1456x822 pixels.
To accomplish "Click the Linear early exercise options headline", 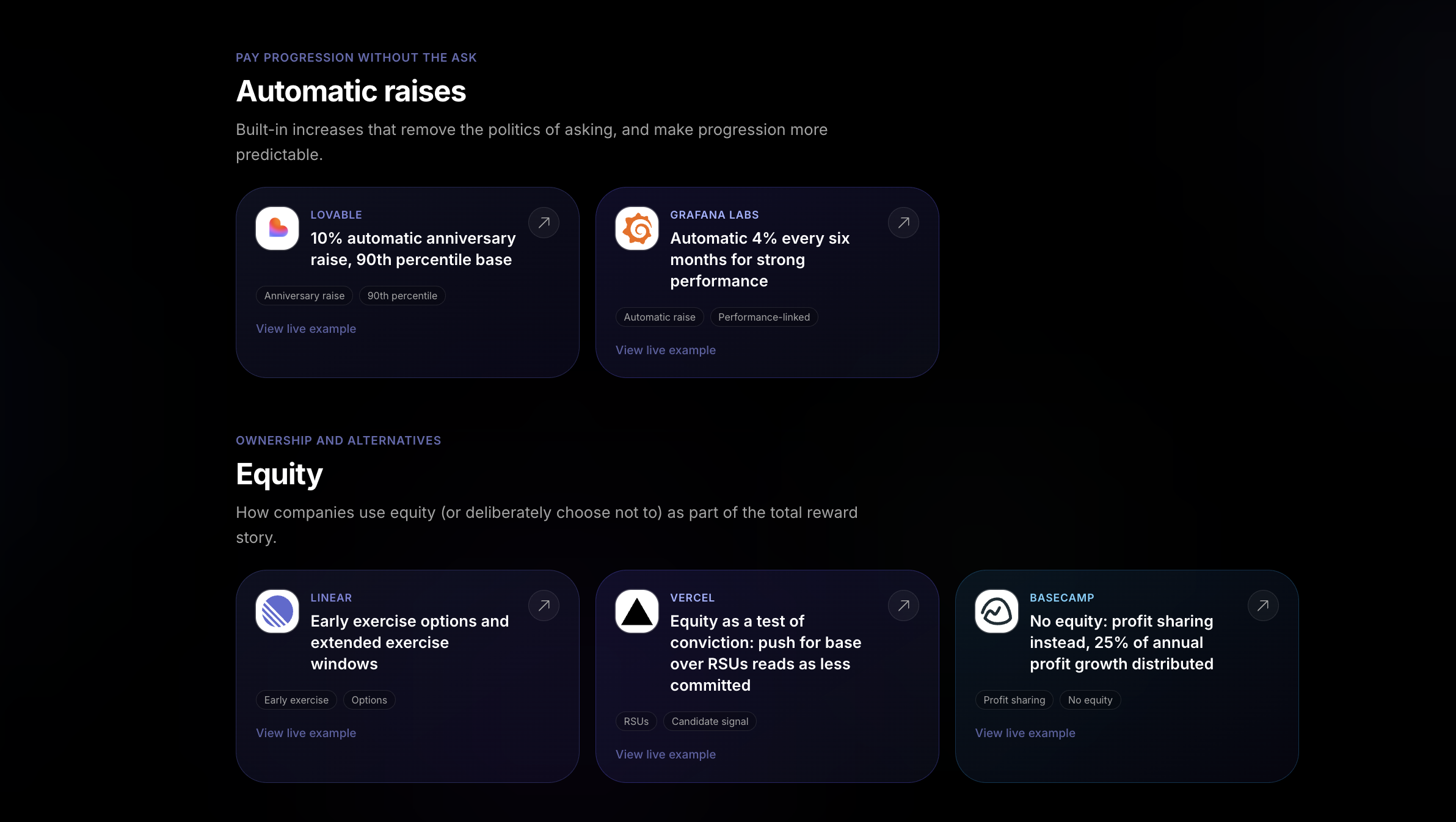I will [x=410, y=642].
